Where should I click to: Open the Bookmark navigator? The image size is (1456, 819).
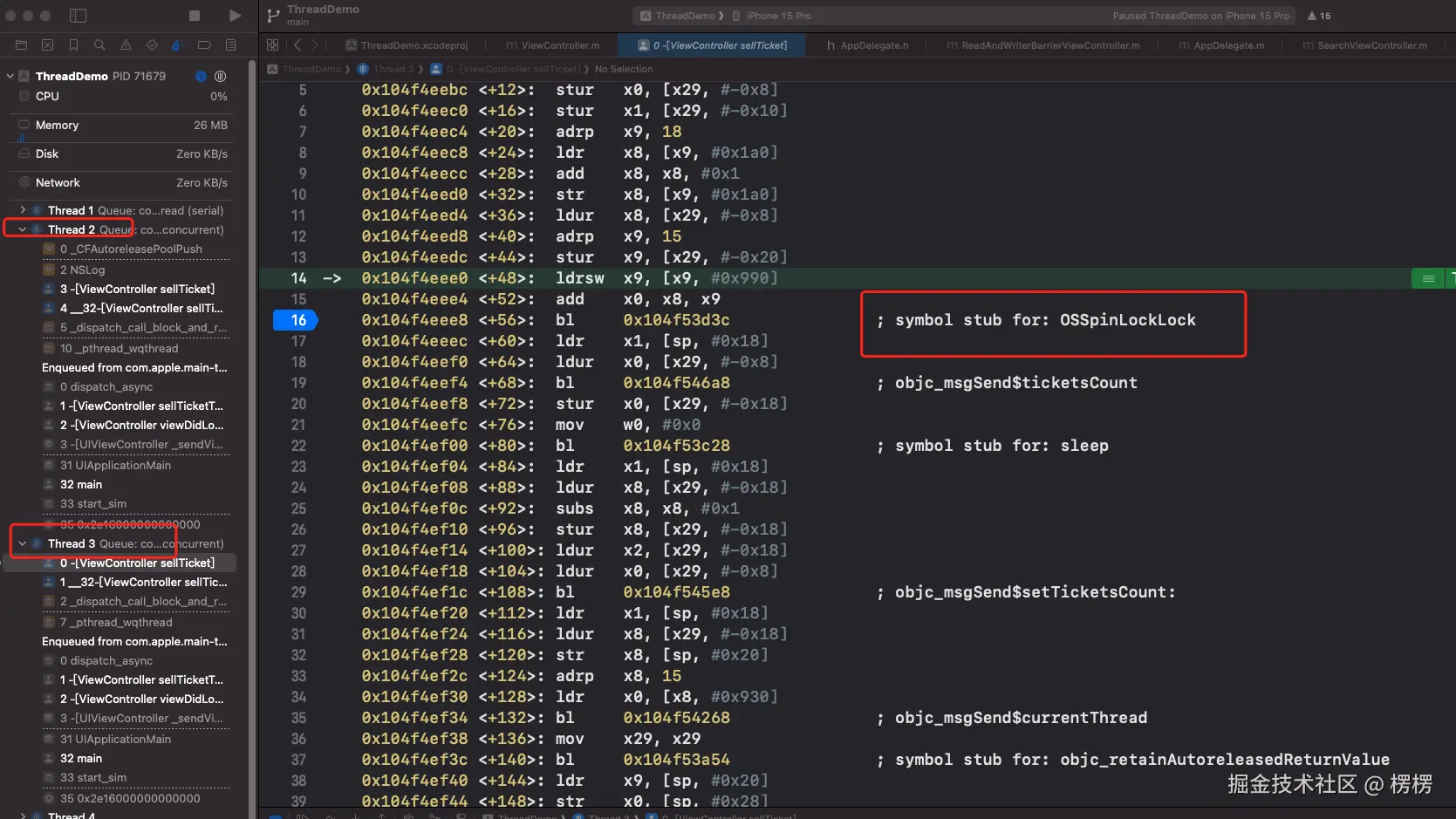pyautogui.click(x=74, y=45)
